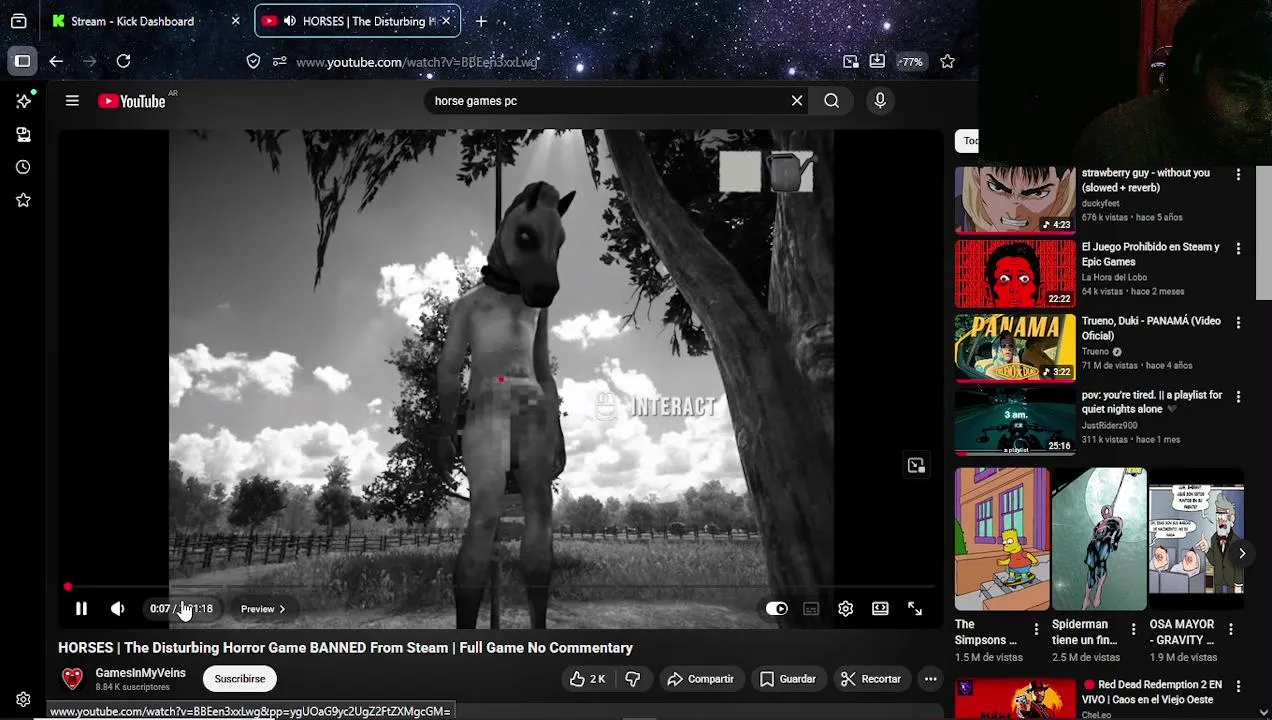This screenshot has width=1272, height=720.
Task: Subscribe with the Suscribirse button
Action: (240, 679)
